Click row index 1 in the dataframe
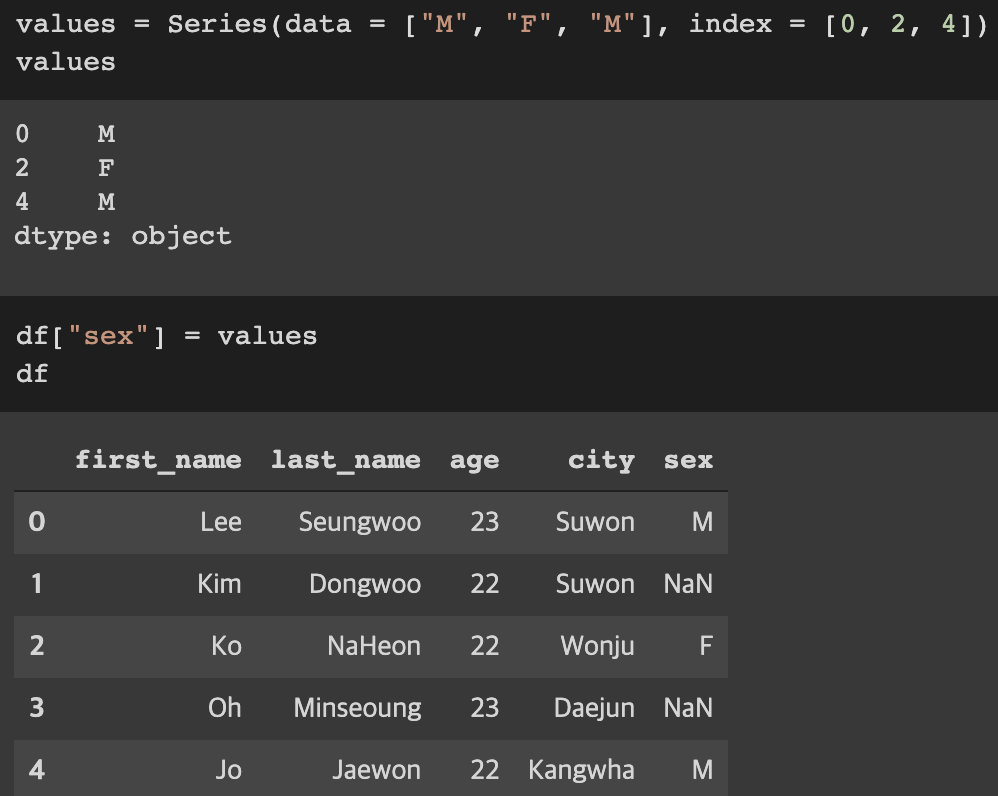The image size is (998, 796). (37, 583)
